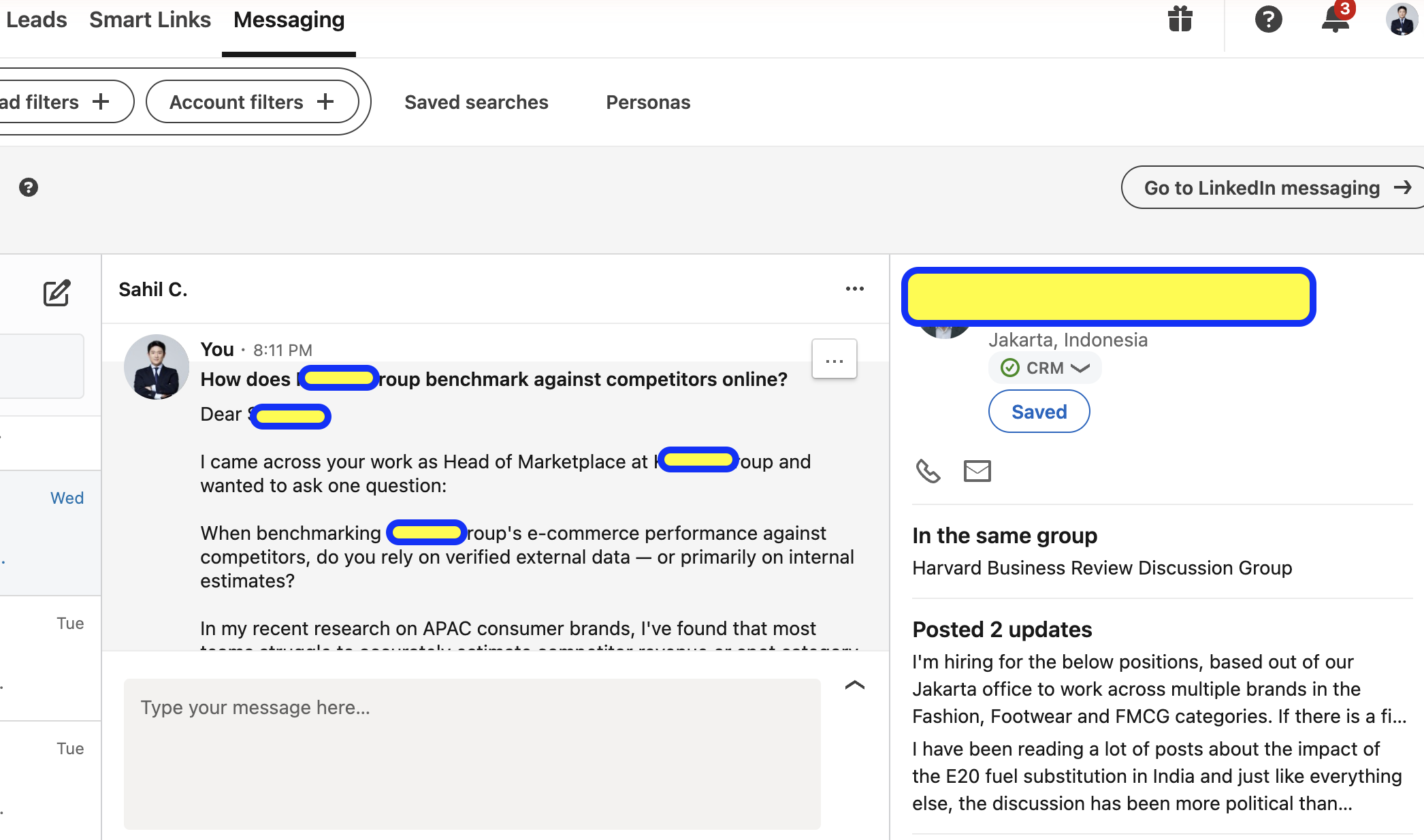Click the compose new message icon
The width and height of the screenshot is (1424, 840).
point(56,293)
